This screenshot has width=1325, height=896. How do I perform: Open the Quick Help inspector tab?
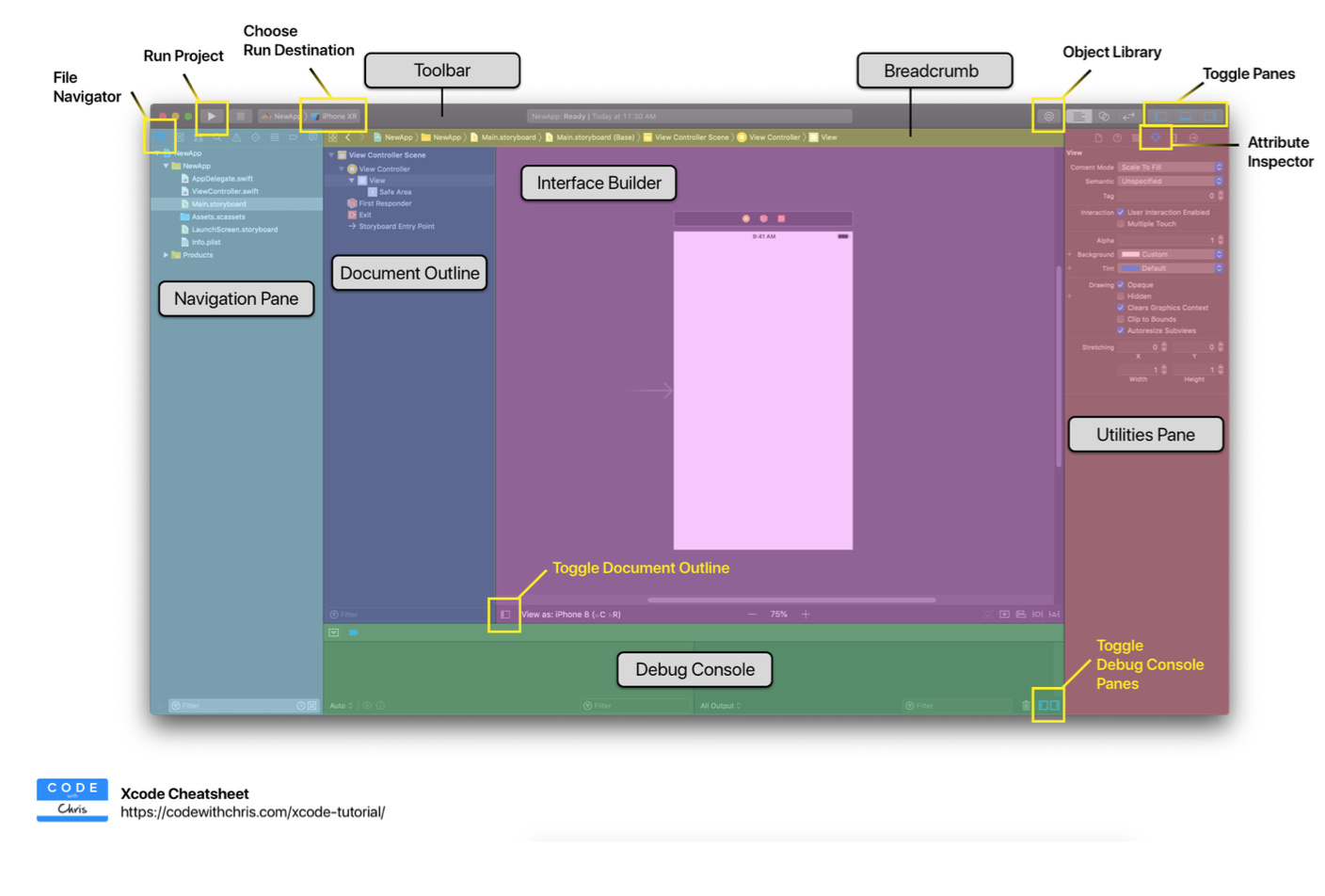tap(1117, 137)
